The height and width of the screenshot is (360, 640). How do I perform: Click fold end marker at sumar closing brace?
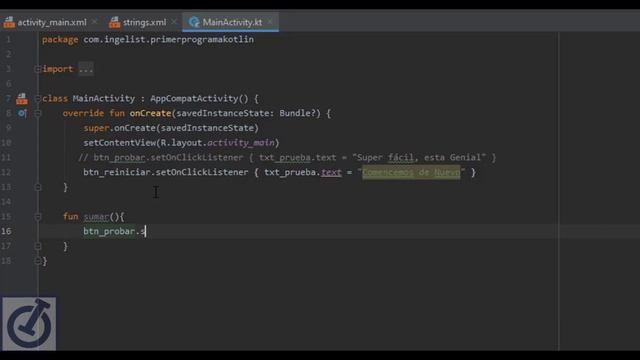click(x=38, y=246)
